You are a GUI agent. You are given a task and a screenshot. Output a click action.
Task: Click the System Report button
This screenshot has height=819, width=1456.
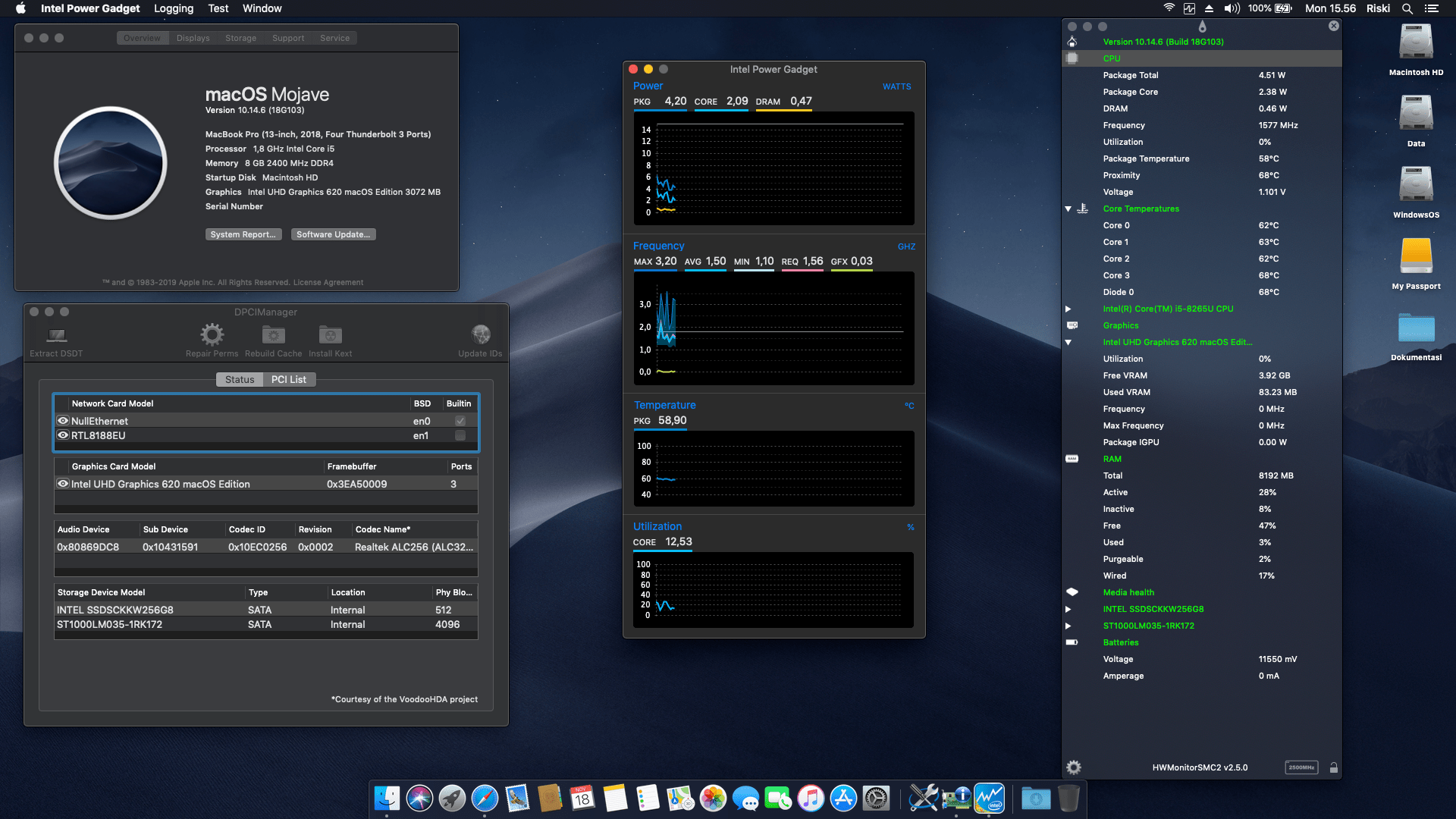(x=243, y=234)
